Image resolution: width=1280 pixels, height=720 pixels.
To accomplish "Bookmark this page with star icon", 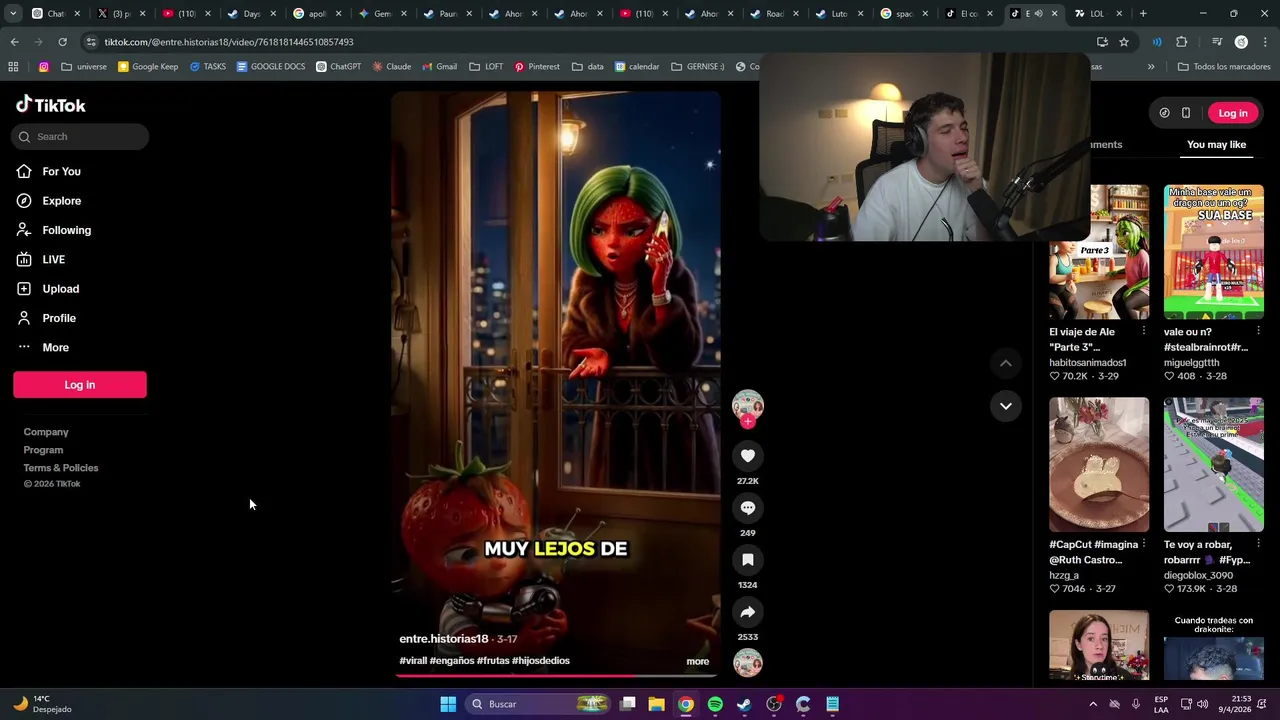I will [x=1124, y=42].
